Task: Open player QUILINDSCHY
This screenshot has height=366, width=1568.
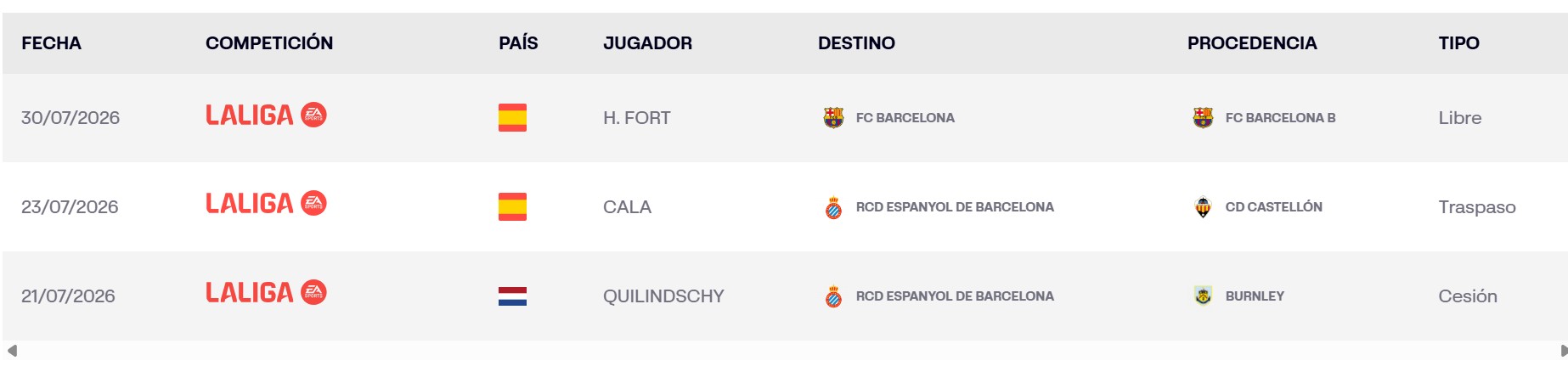Action: (x=663, y=296)
